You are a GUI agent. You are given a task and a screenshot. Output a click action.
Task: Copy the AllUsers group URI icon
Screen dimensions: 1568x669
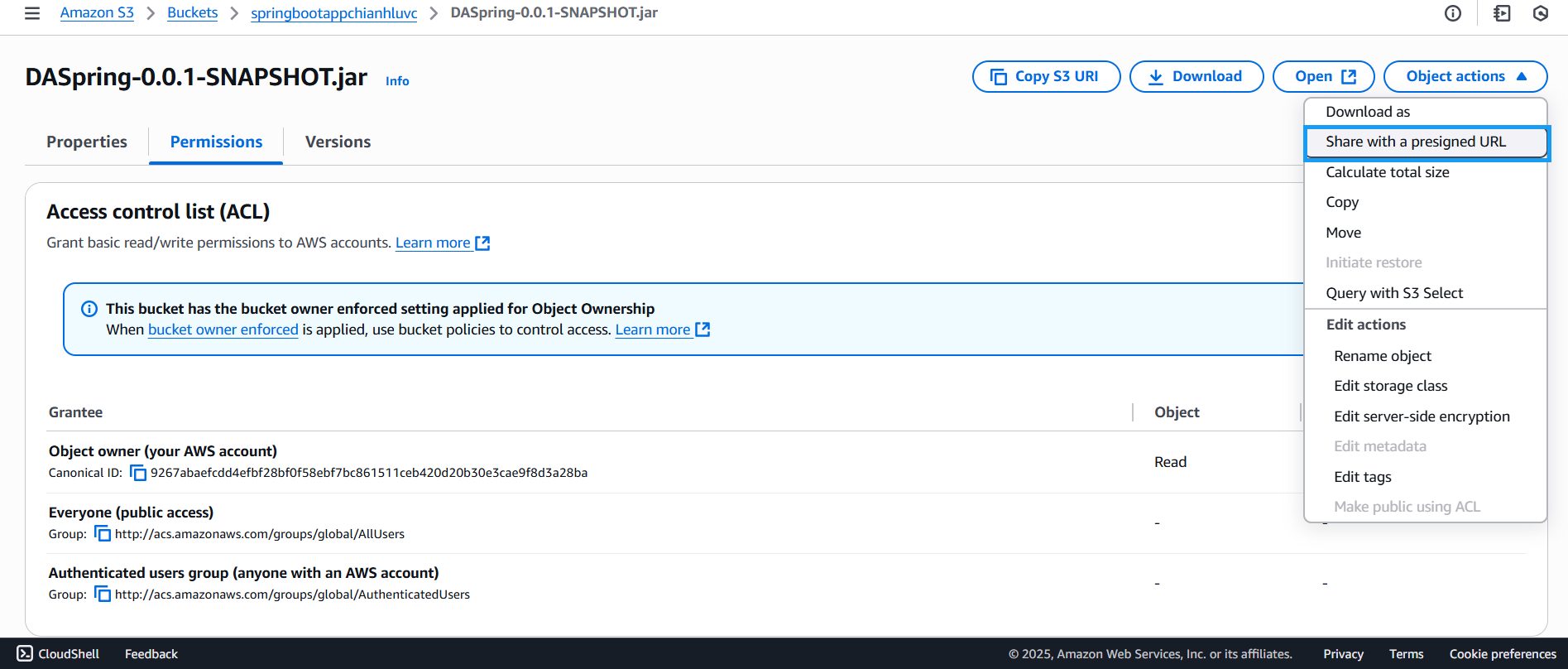tap(103, 534)
